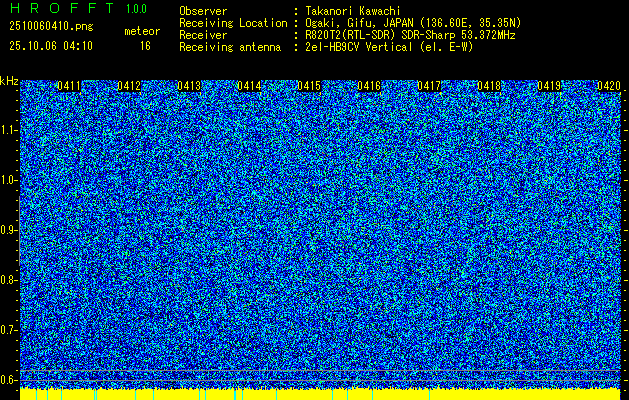Click the Observer name Takanori Kawachi
Viewport: 629px width, 400px height.
pos(353,11)
